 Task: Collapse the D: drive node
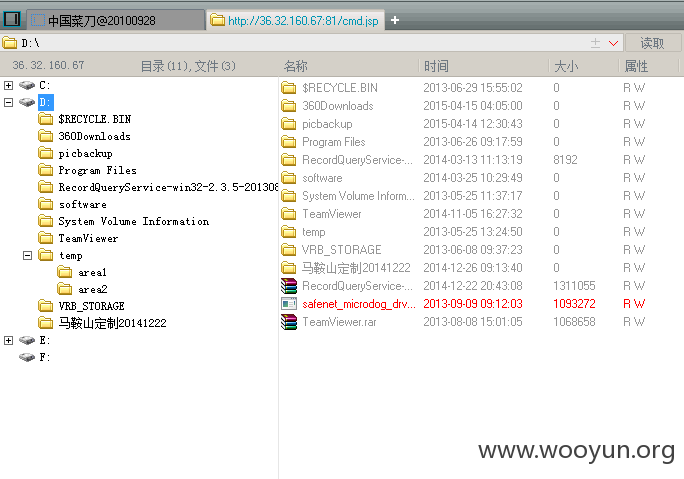[x=8, y=102]
